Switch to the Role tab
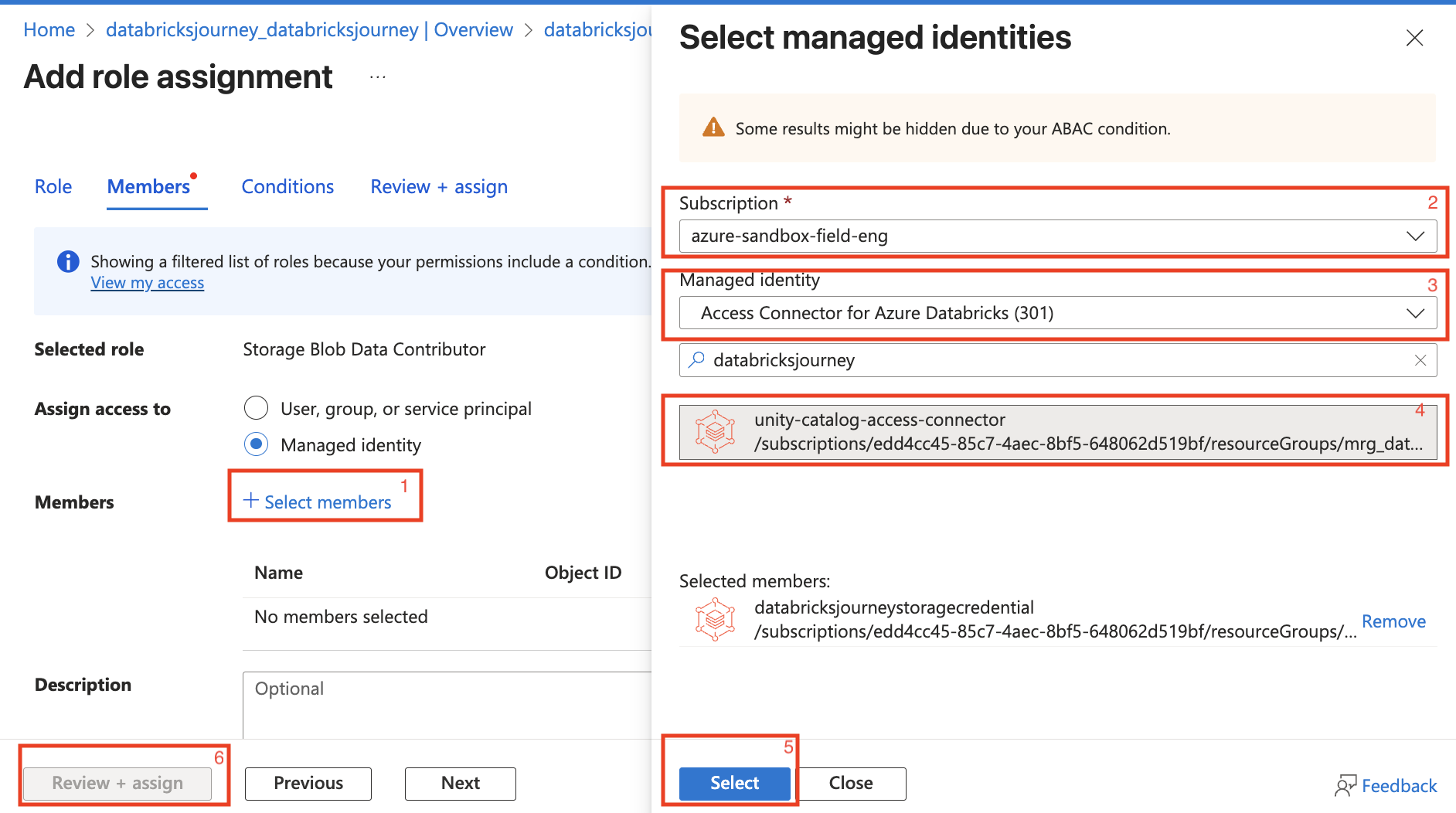 [x=53, y=187]
